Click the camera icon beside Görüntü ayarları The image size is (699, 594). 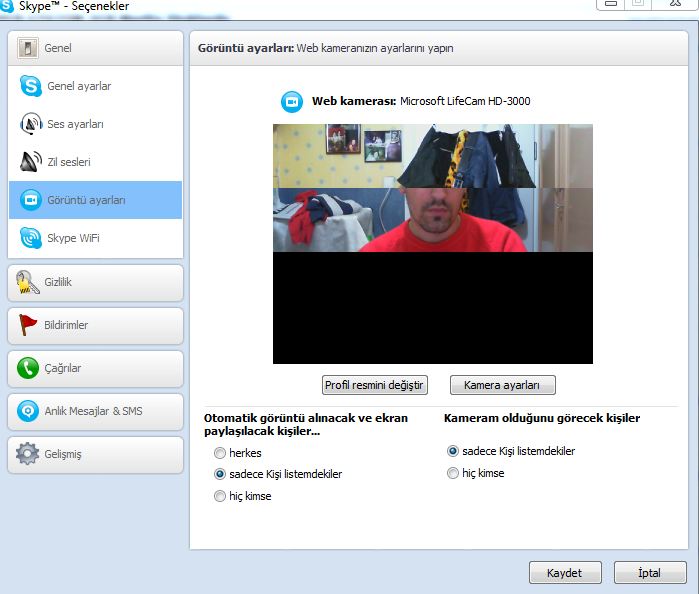tap(31, 200)
